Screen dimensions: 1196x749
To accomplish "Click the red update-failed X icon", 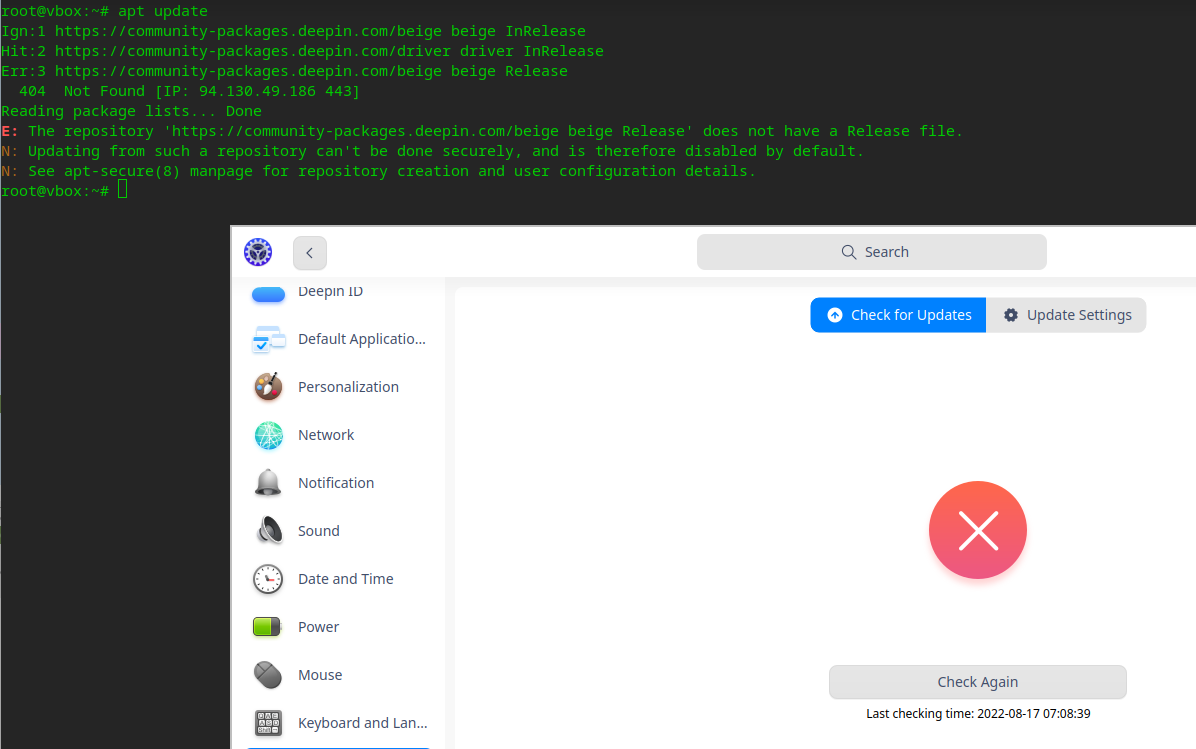I will click(x=978, y=530).
